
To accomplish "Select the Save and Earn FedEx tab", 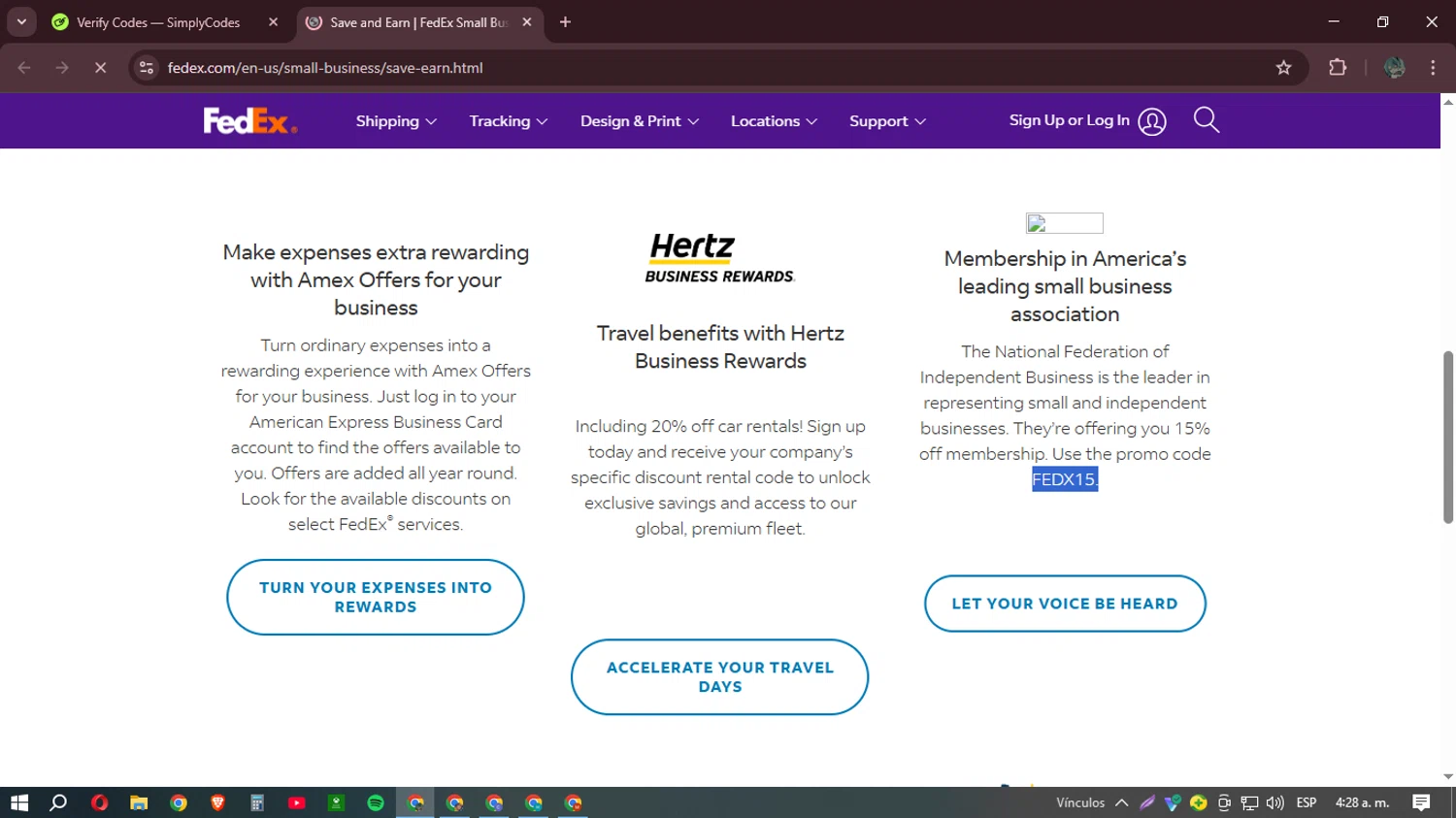I will (419, 22).
